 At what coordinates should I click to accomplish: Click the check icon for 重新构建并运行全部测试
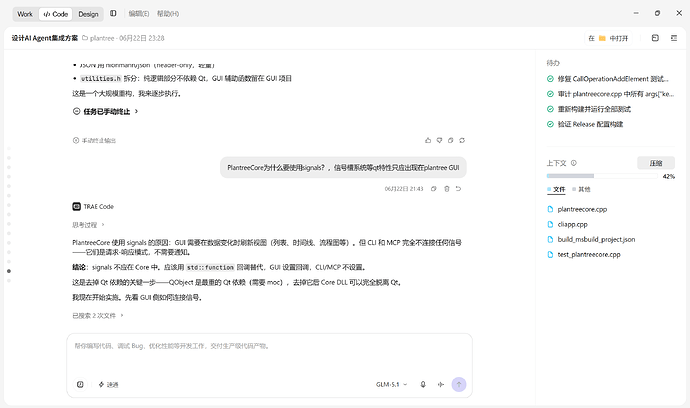[x=550, y=109]
